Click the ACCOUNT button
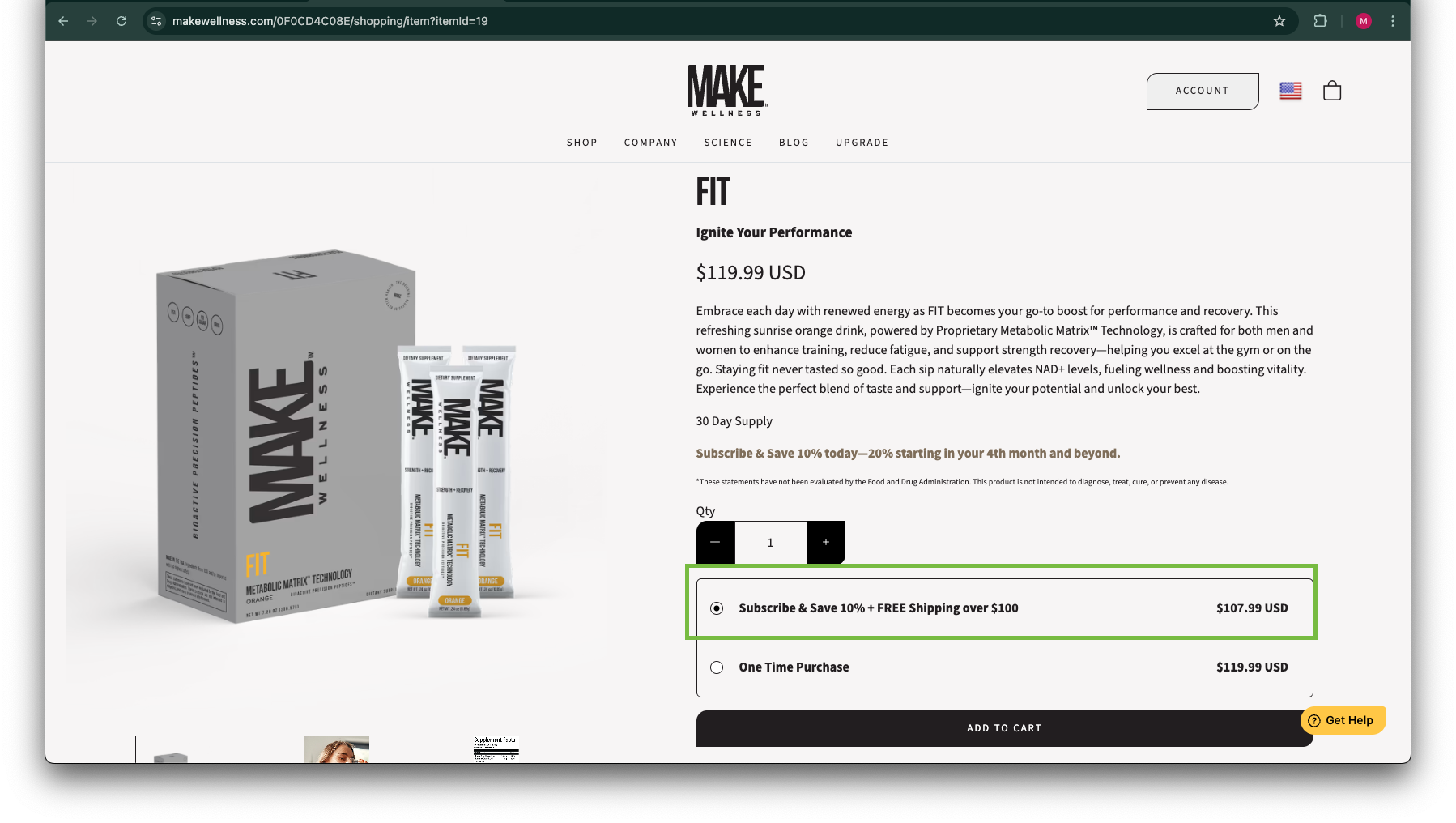 pos(1203,91)
